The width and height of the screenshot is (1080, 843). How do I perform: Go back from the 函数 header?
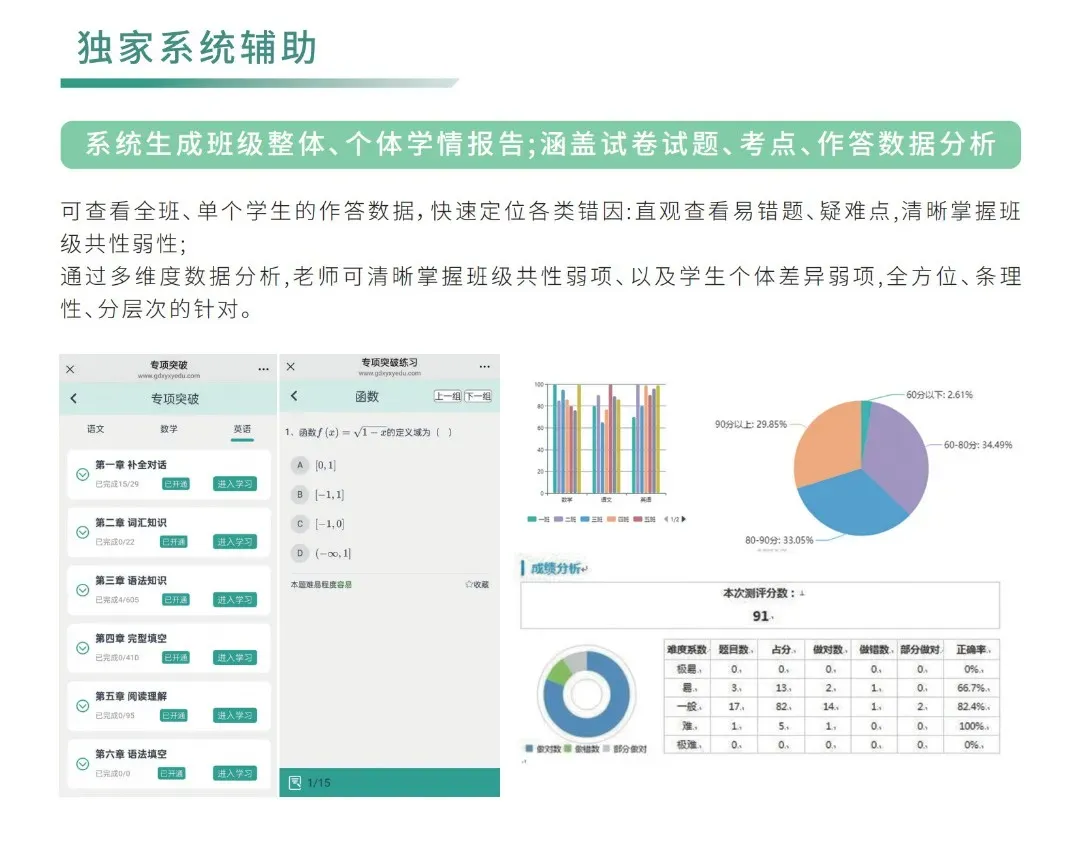pos(294,395)
